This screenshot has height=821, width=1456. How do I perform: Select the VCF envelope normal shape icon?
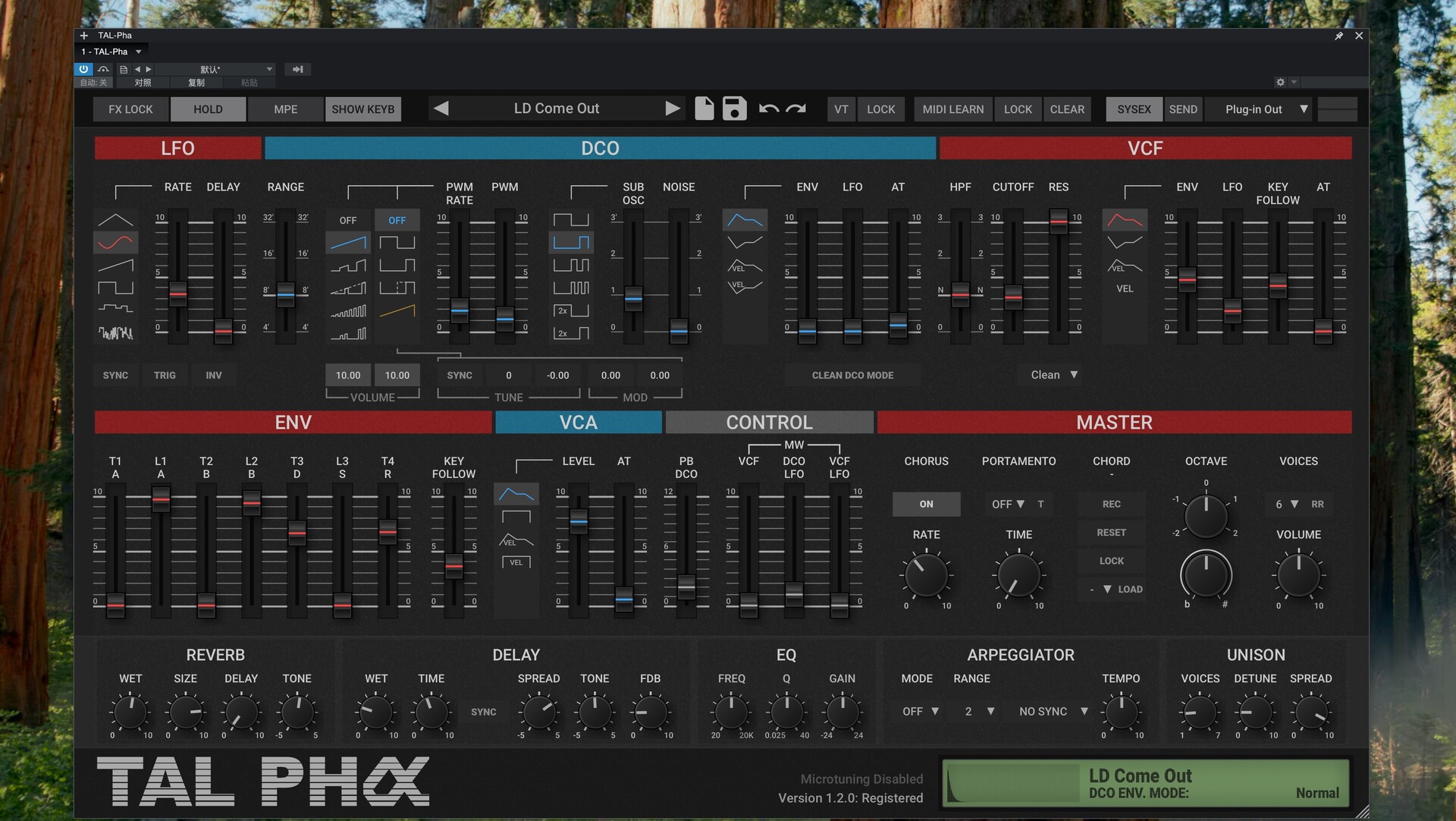[1125, 221]
